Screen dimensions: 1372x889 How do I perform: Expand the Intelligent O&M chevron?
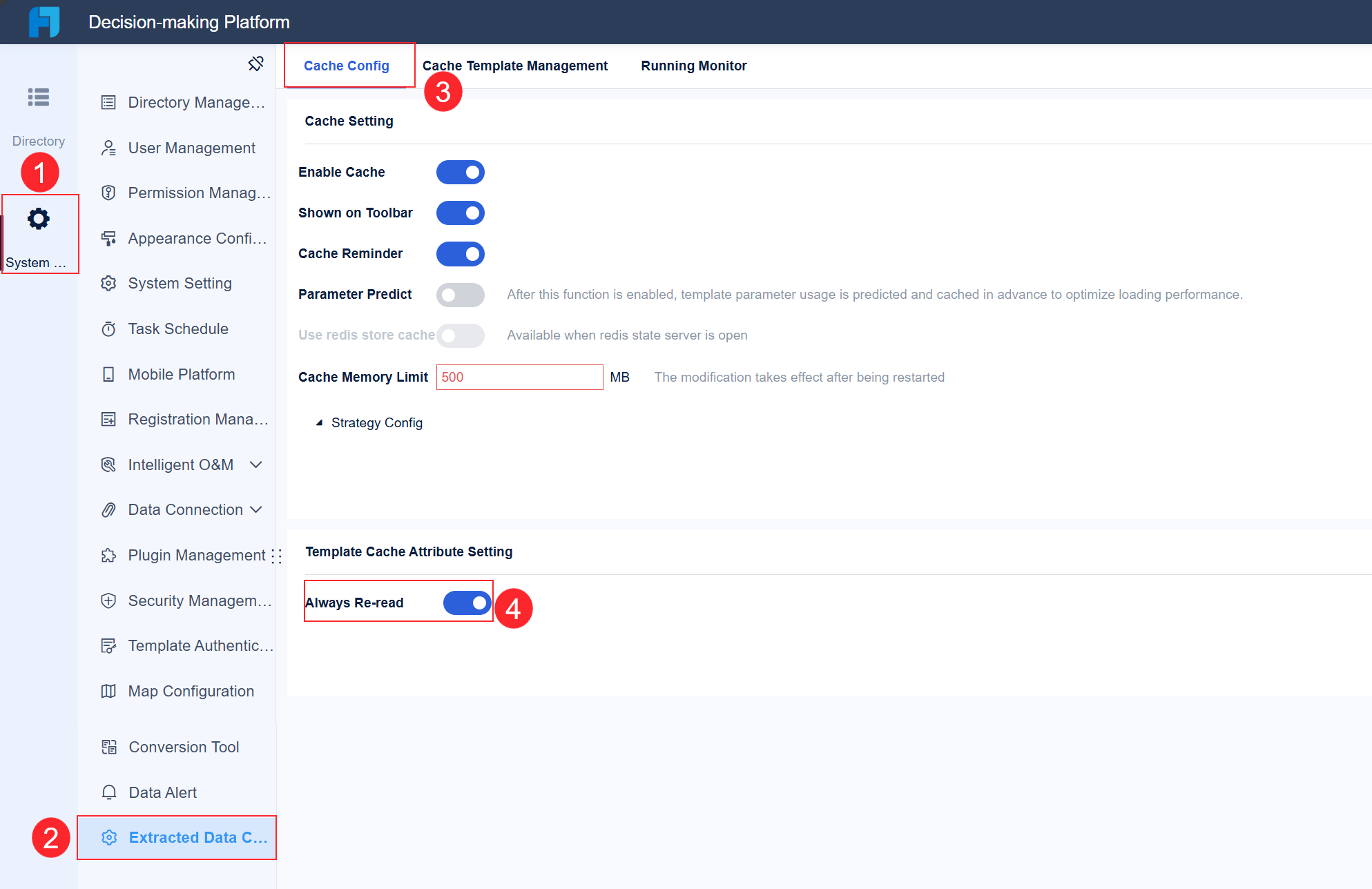[256, 465]
